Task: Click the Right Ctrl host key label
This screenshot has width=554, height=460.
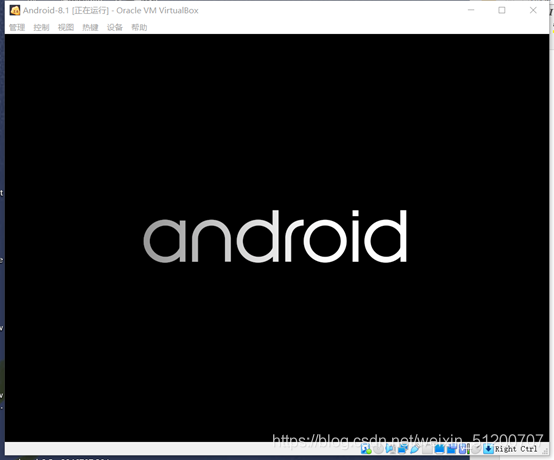Action: tap(516, 449)
